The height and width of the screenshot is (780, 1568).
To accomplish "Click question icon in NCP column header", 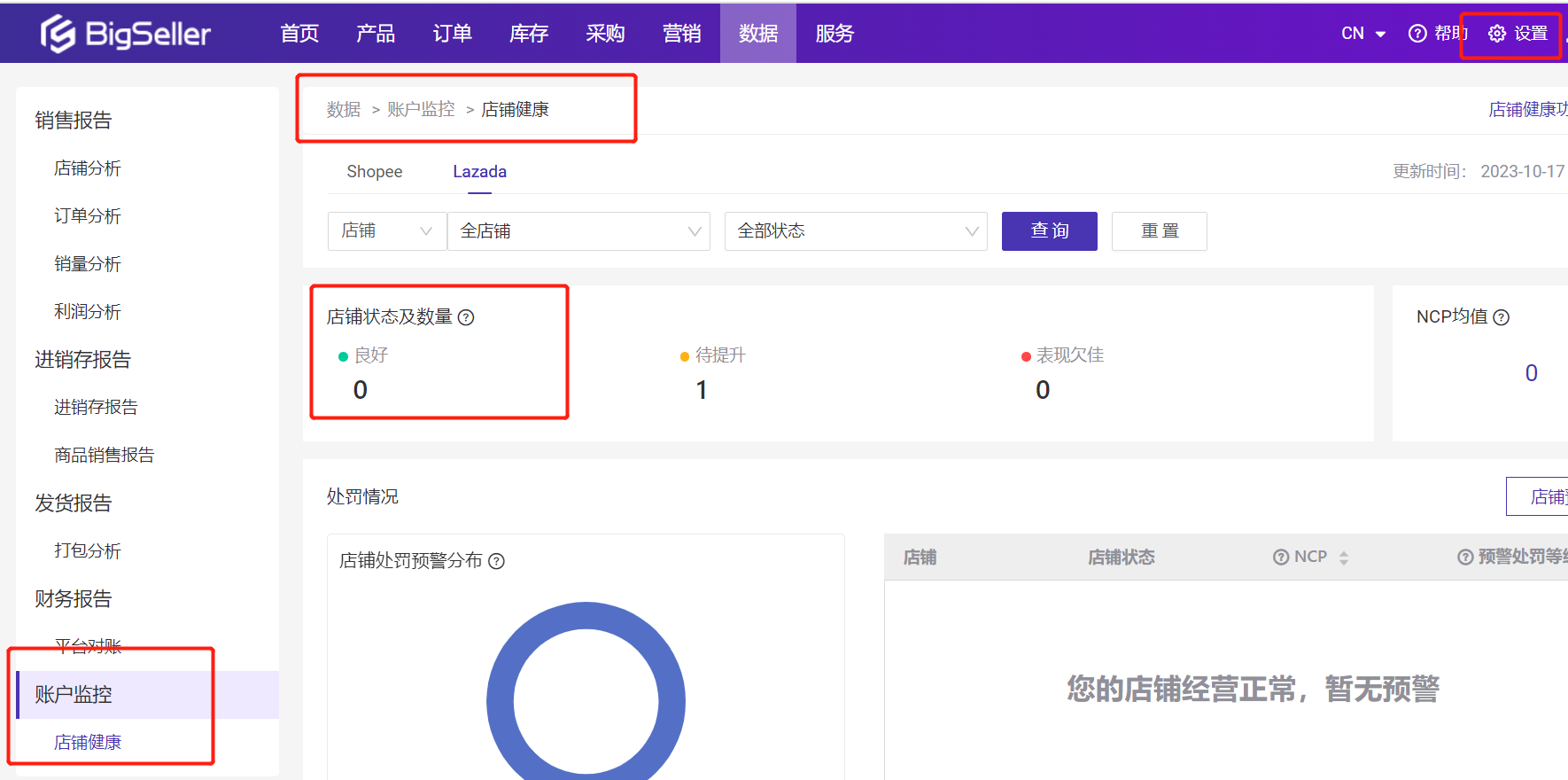I will pos(1281,557).
